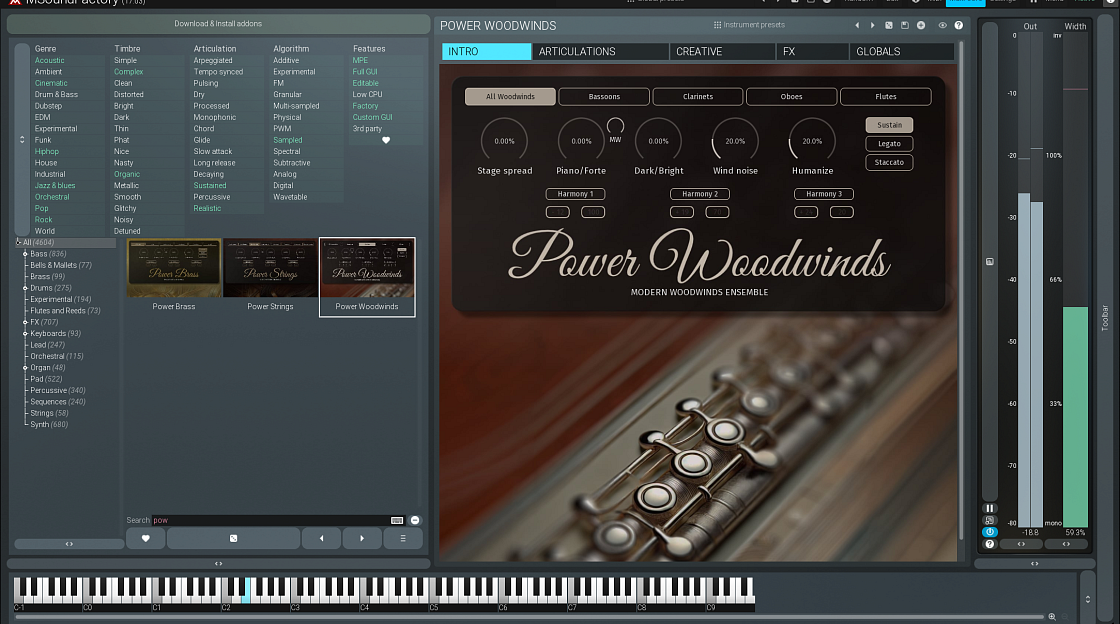The image size is (1120, 624).
Task: Open Instrument presets grid icon
Action: click(717, 25)
